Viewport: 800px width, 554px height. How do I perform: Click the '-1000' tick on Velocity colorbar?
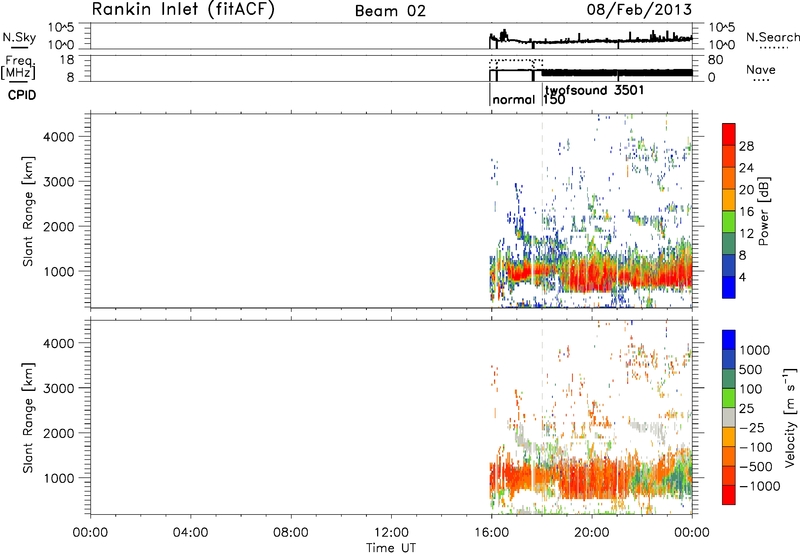pyautogui.click(x=760, y=486)
